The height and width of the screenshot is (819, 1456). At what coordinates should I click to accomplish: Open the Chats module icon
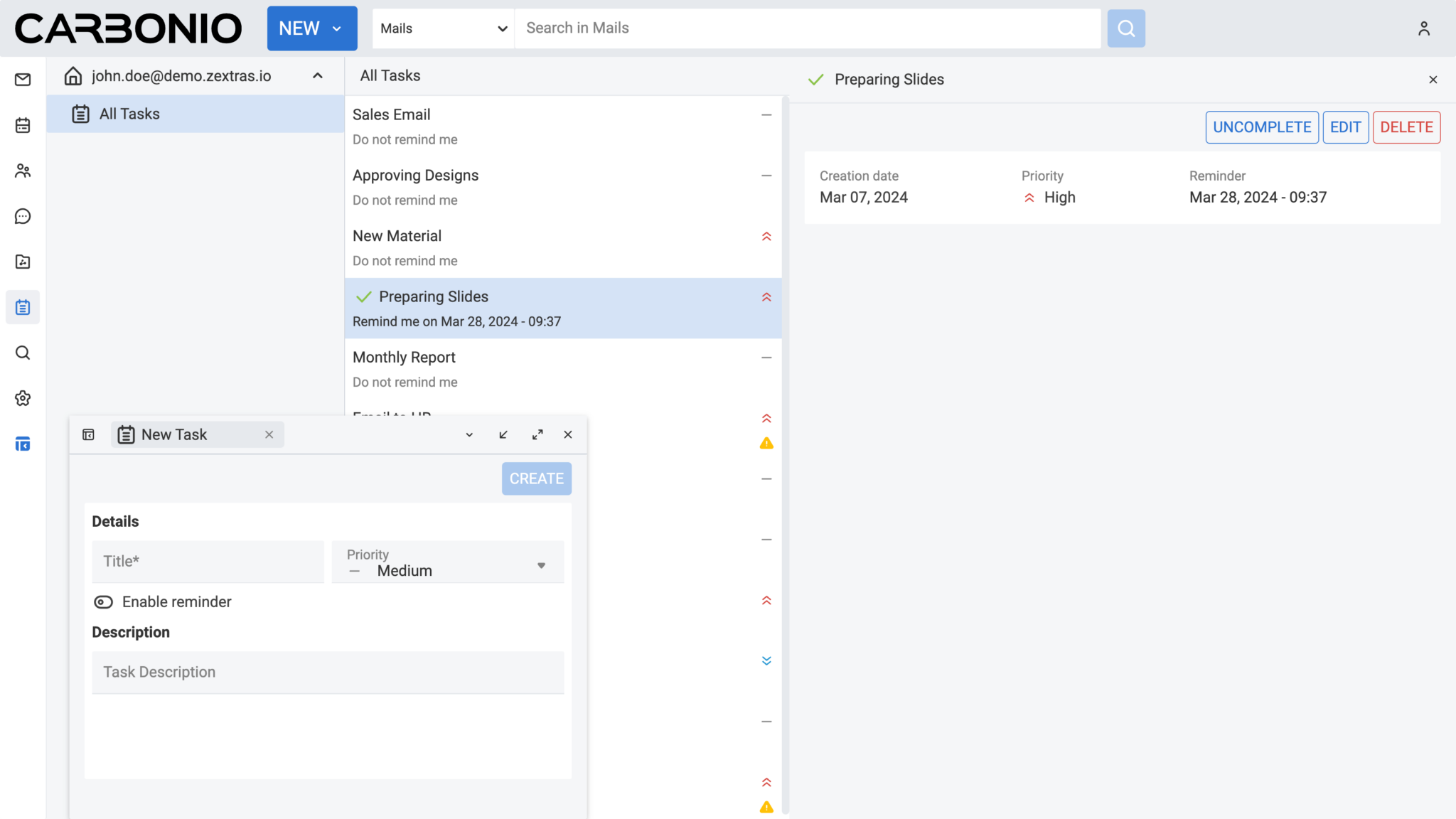(x=22, y=216)
